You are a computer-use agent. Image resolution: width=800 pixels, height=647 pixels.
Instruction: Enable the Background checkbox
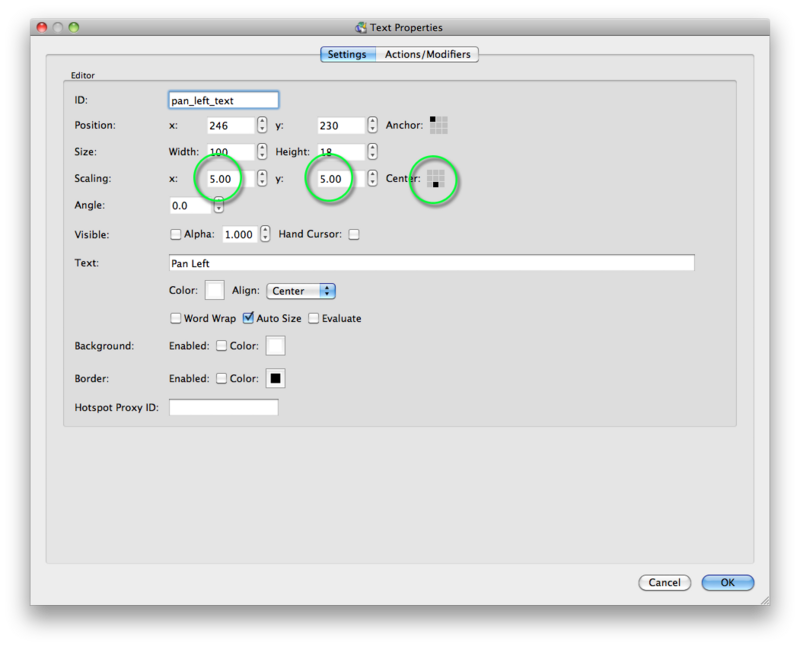click(x=221, y=346)
